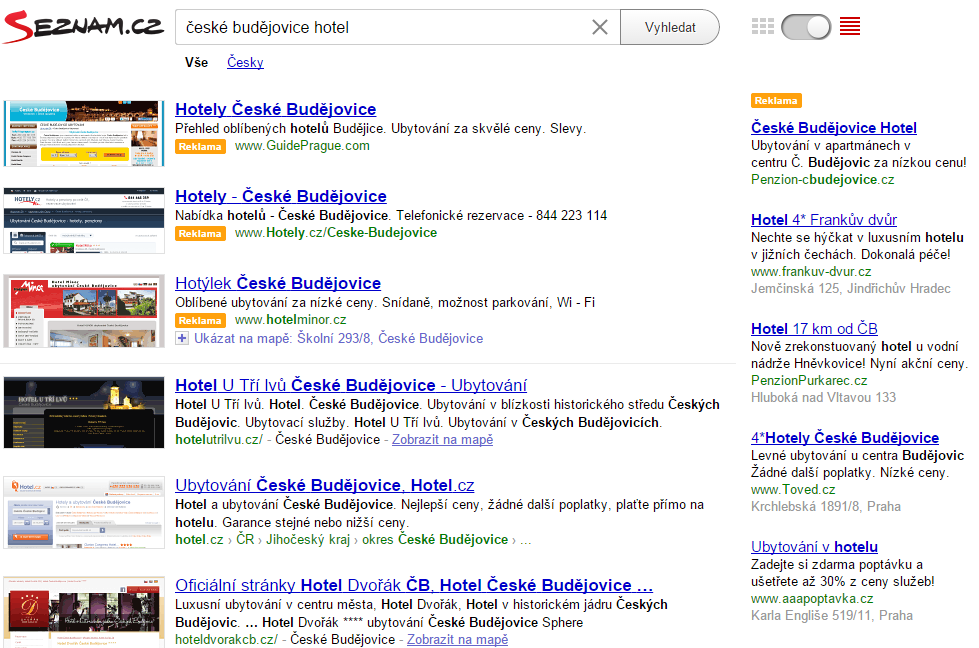Image resolution: width=979 pixels, height=648 pixels.
Task: Click okres České Budějovice in the breadcrumb
Action: click(x=435, y=539)
